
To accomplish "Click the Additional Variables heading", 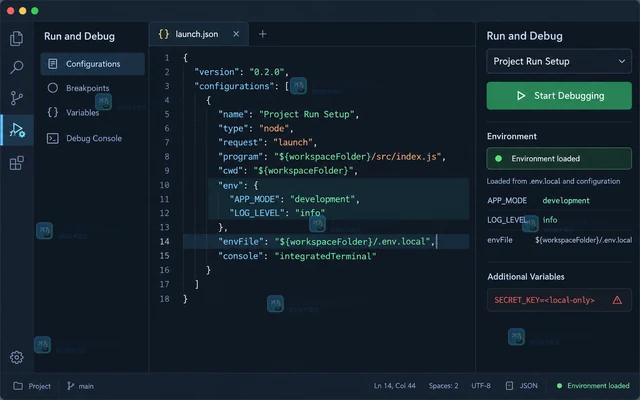I will pyautogui.click(x=526, y=277).
